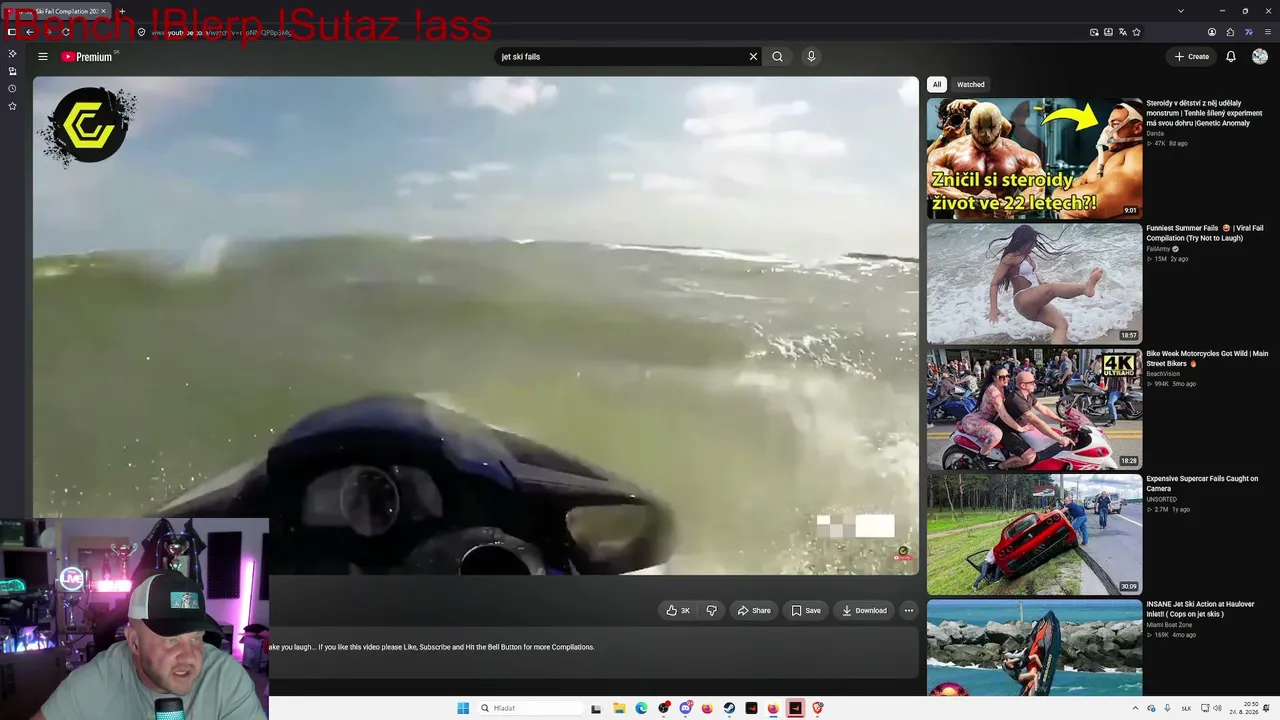Open Steam from the taskbar
The width and height of the screenshot is (1280, 720).
pos(729,708)
